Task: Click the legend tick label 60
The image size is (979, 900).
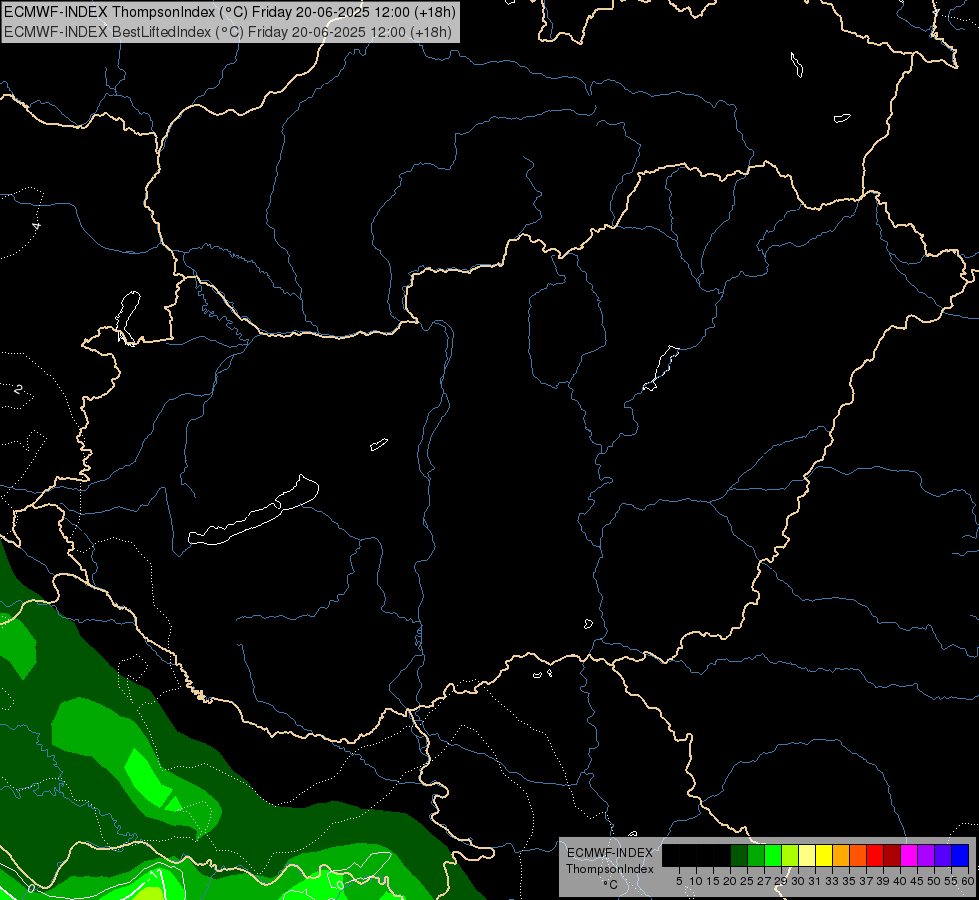Action: click(968, 881)
